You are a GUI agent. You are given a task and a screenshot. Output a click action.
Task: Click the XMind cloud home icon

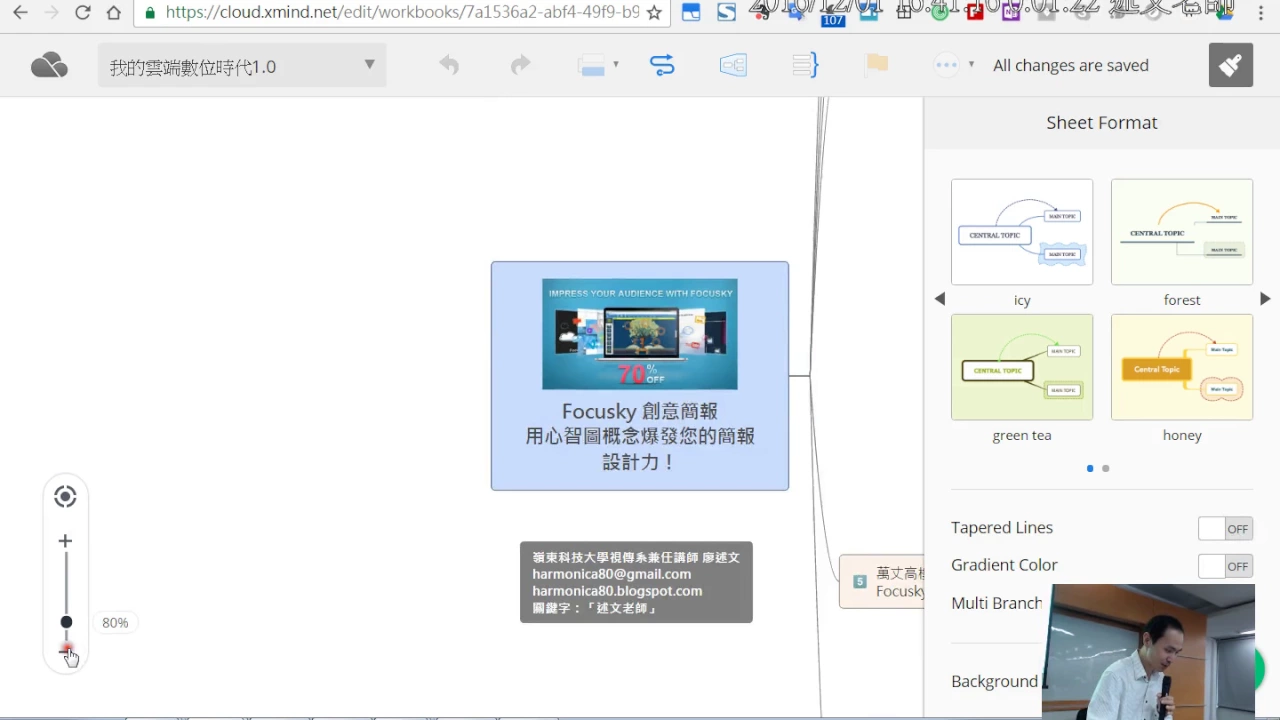[49, 66]
